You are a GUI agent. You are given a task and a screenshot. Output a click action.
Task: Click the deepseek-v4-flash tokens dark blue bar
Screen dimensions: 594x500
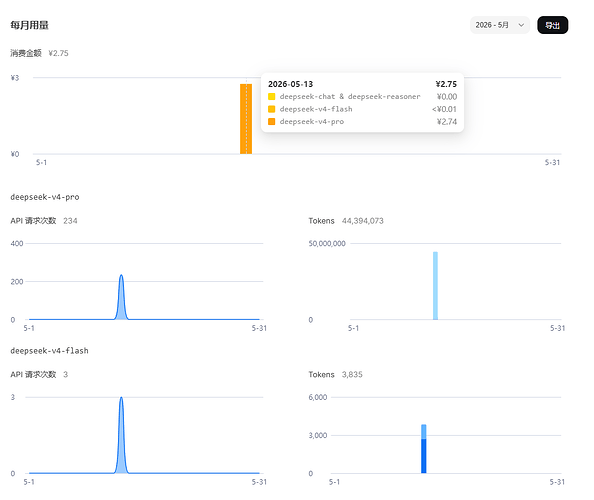tap(424, 456)
